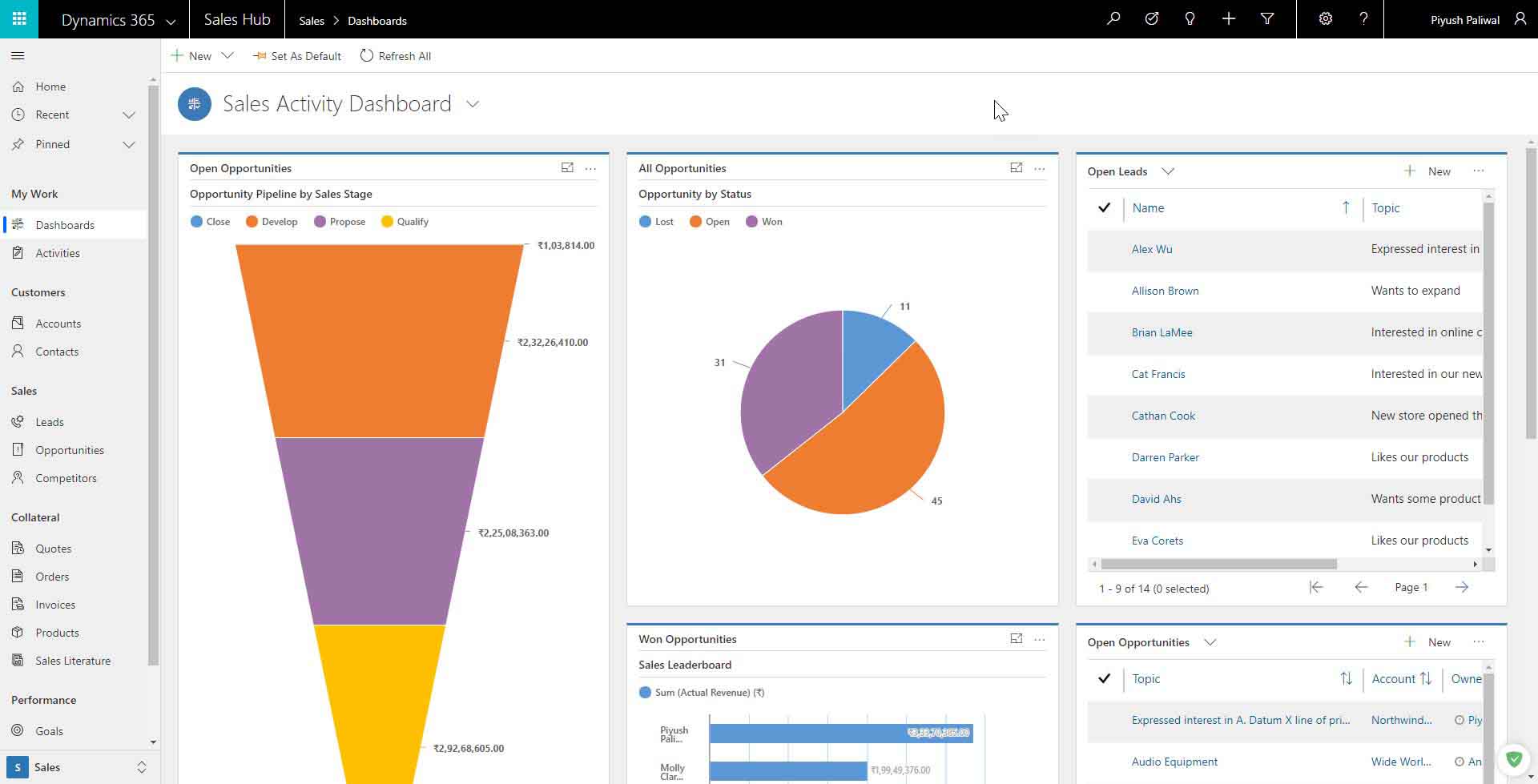Sort Open Leads by Name arrow

point(1346,207)
